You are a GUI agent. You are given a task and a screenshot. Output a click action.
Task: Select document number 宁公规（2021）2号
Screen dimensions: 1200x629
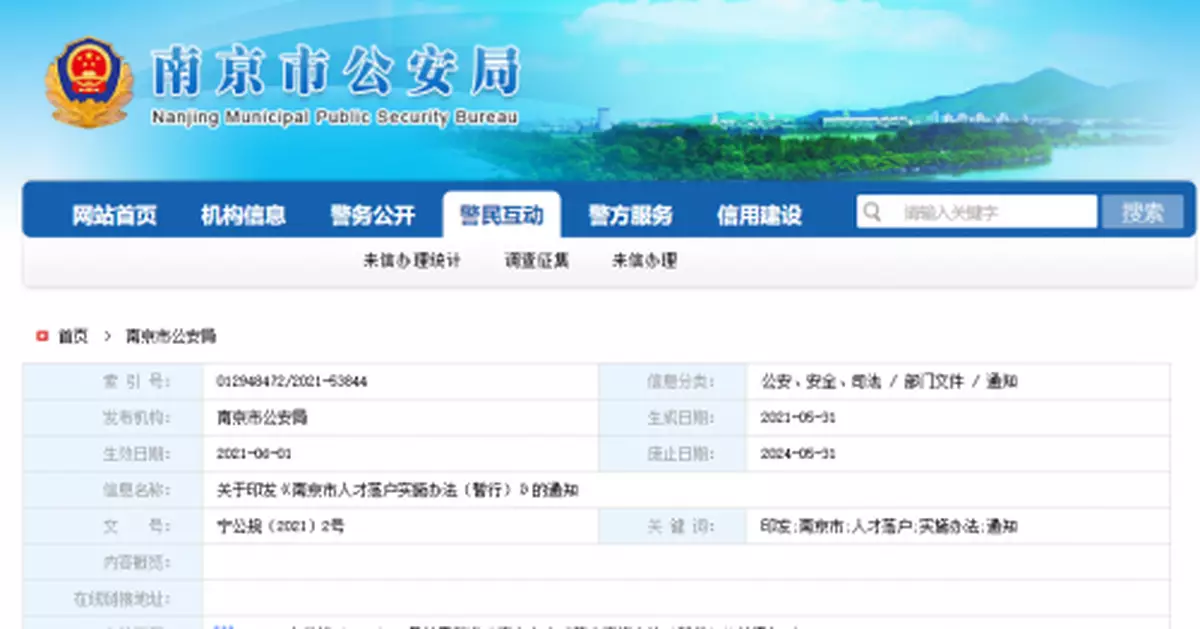(280, 526)
